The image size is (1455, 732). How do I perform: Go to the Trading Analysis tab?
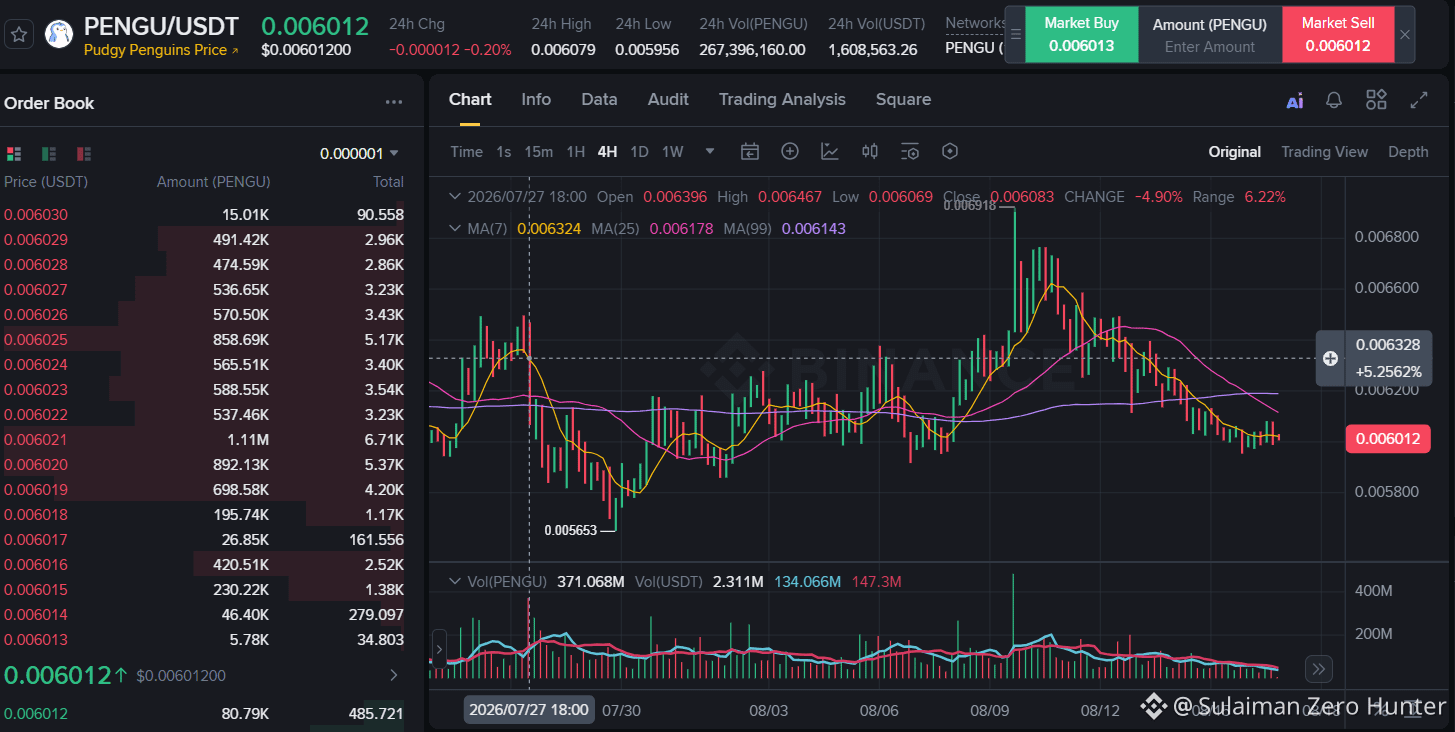click(x=782, y=100)
